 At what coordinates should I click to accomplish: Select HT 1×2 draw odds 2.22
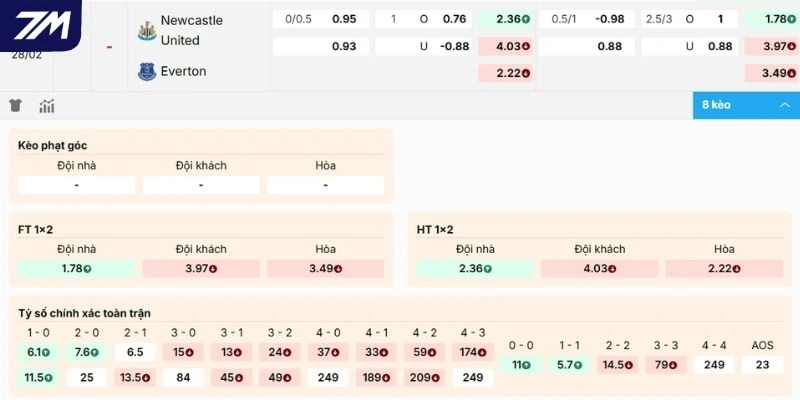tap(724, 268)
